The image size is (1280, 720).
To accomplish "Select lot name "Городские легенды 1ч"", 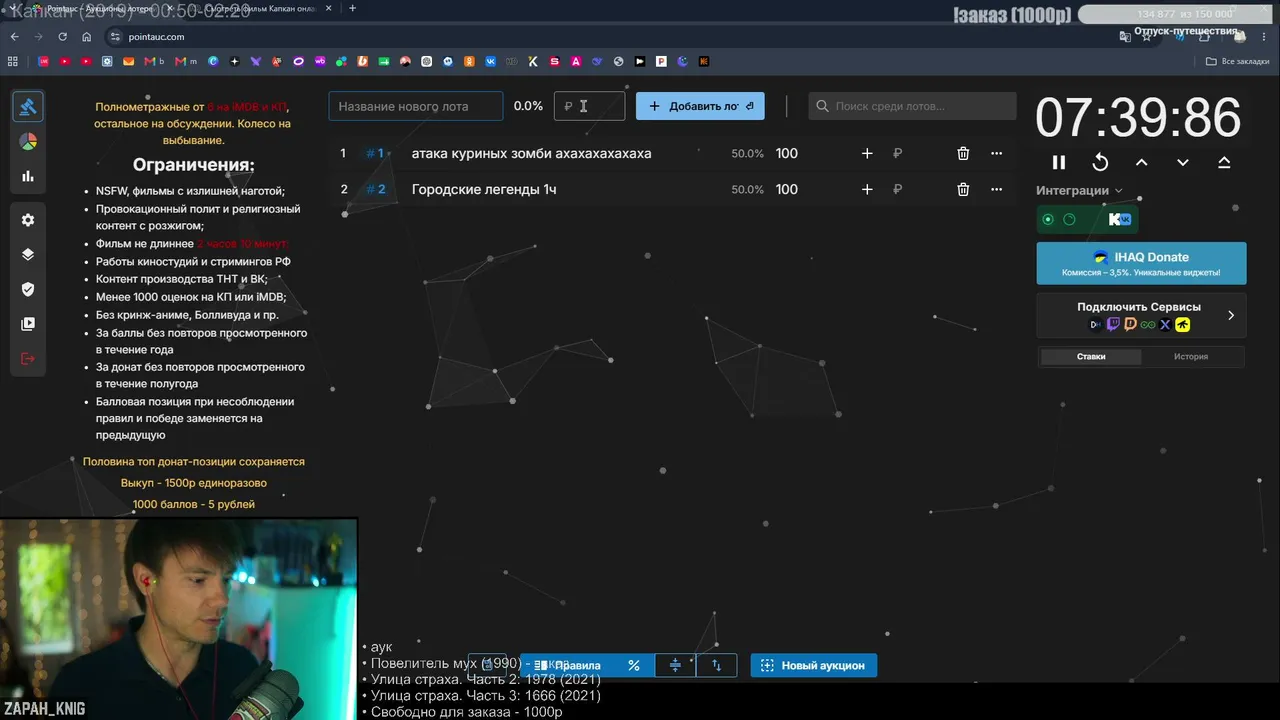I will [484, 189].
